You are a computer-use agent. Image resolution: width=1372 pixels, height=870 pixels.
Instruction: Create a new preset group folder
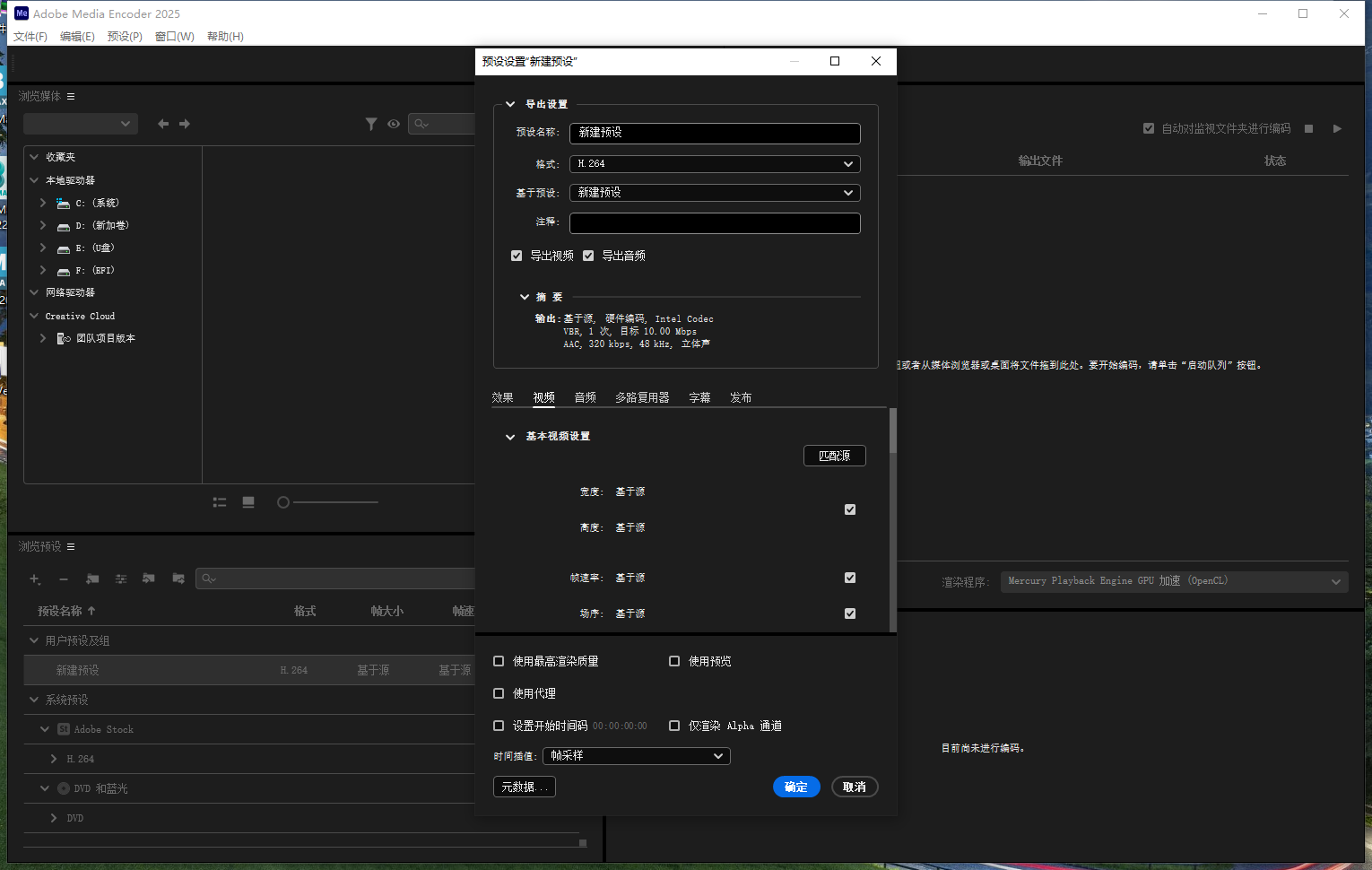(x=92, y=579)
